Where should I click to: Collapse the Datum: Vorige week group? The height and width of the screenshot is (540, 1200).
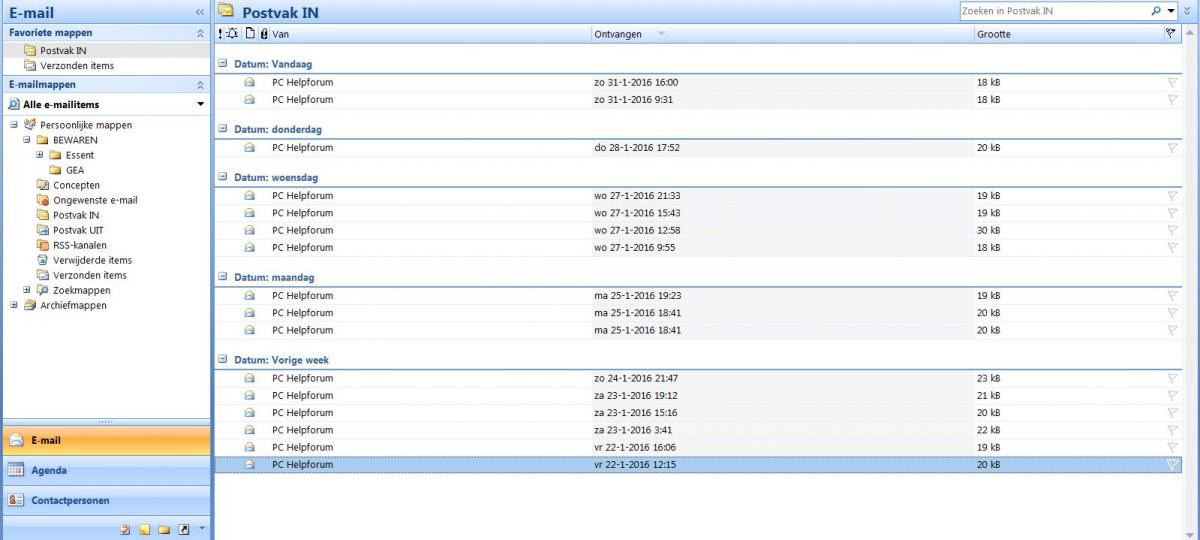coord(223,360)
